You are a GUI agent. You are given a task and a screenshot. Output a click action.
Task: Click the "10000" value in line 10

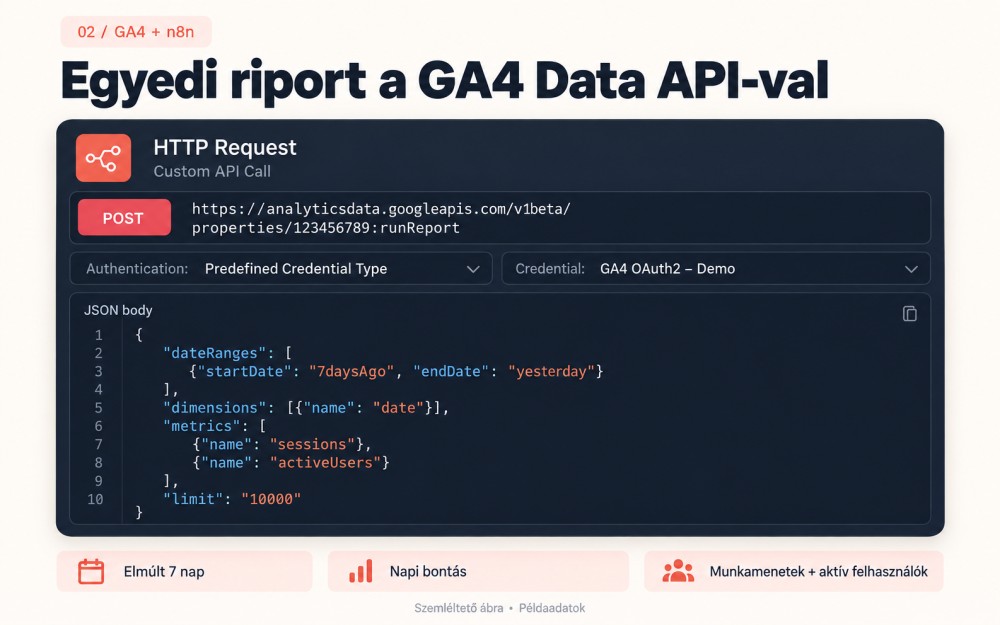(270, 499)
